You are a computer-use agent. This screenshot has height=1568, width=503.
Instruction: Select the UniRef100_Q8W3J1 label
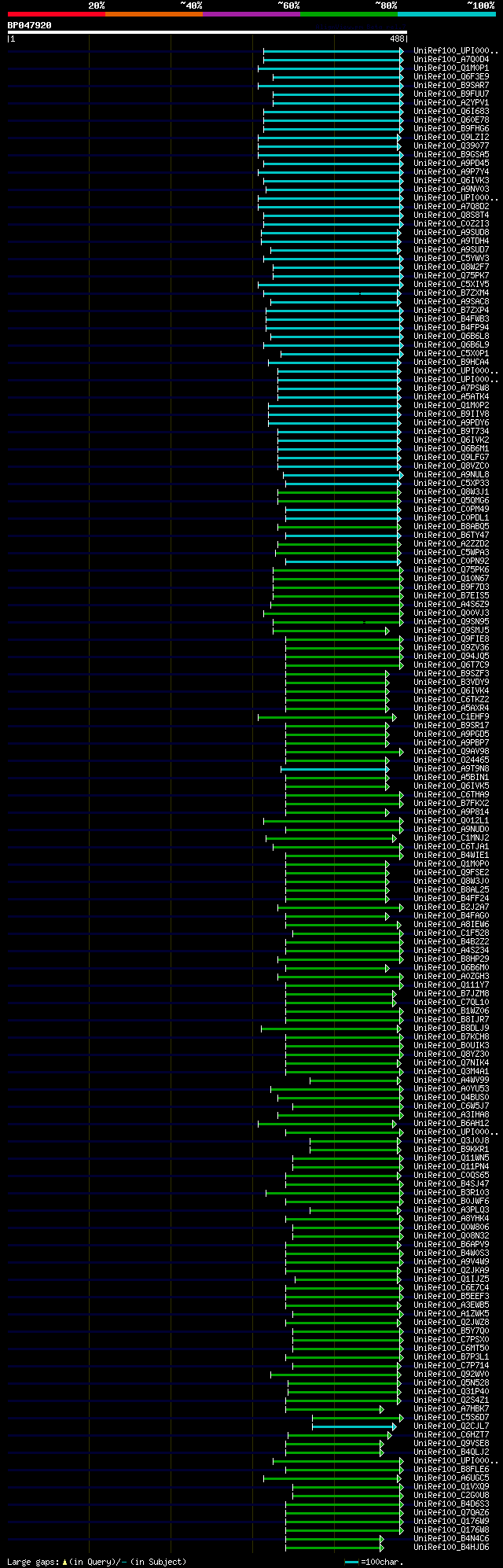pyautogui.click(x=451, y=491)
